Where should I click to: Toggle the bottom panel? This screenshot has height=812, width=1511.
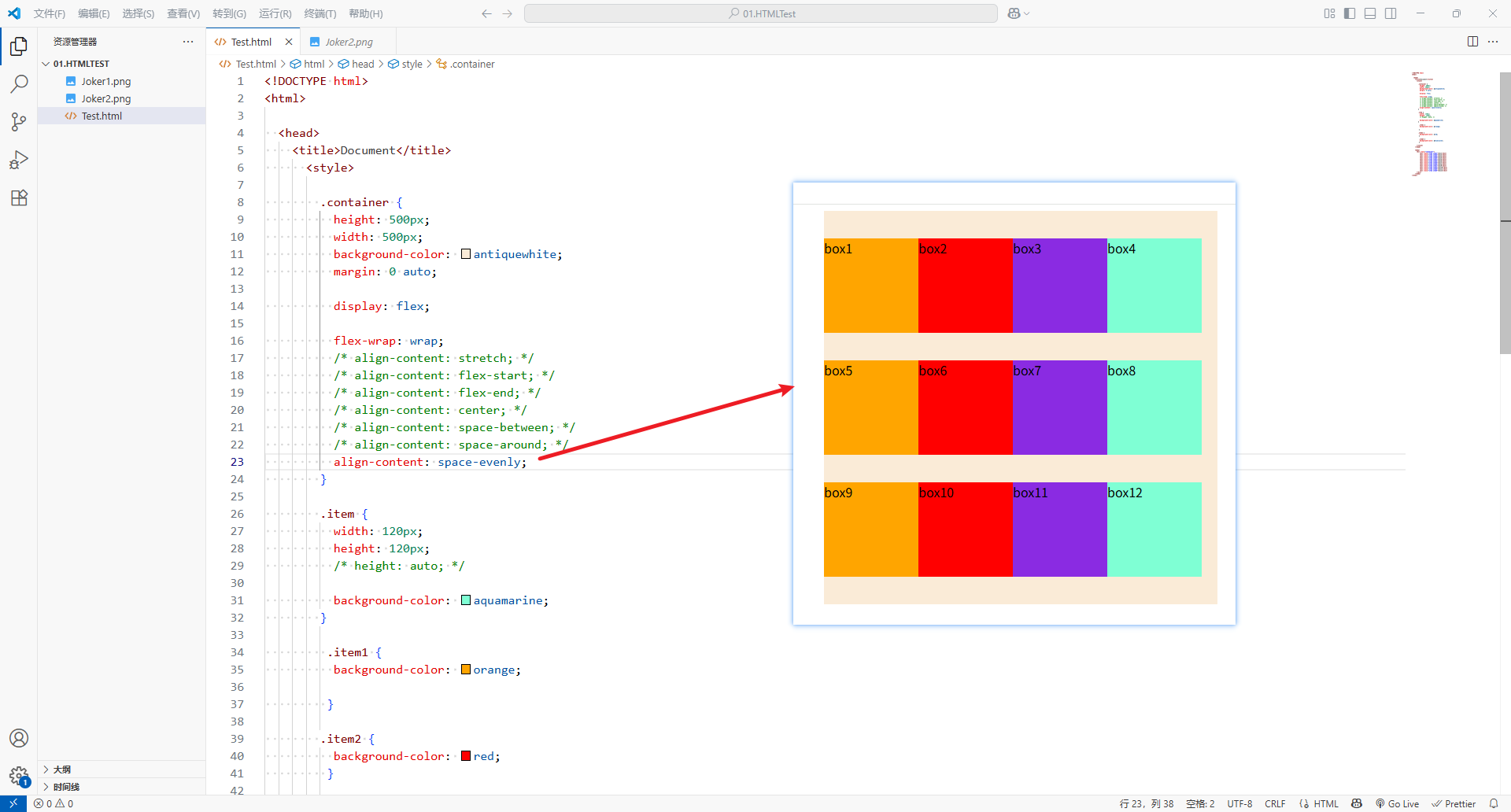(x=1370, y=13)
